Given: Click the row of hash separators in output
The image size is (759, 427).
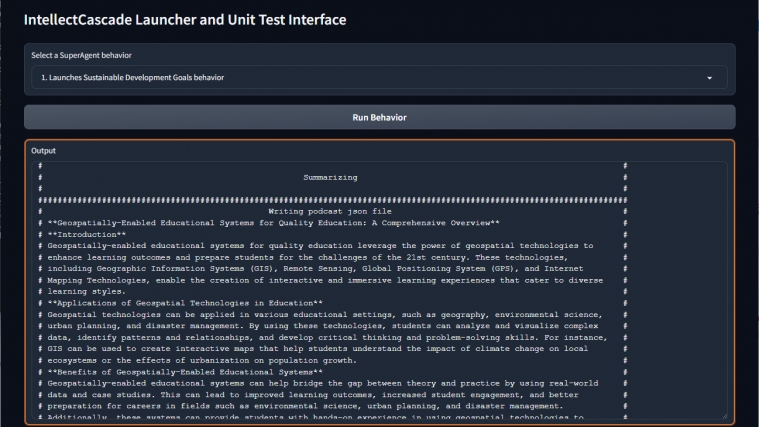Looking at the screenshot, I should click(x=330, y=200).
